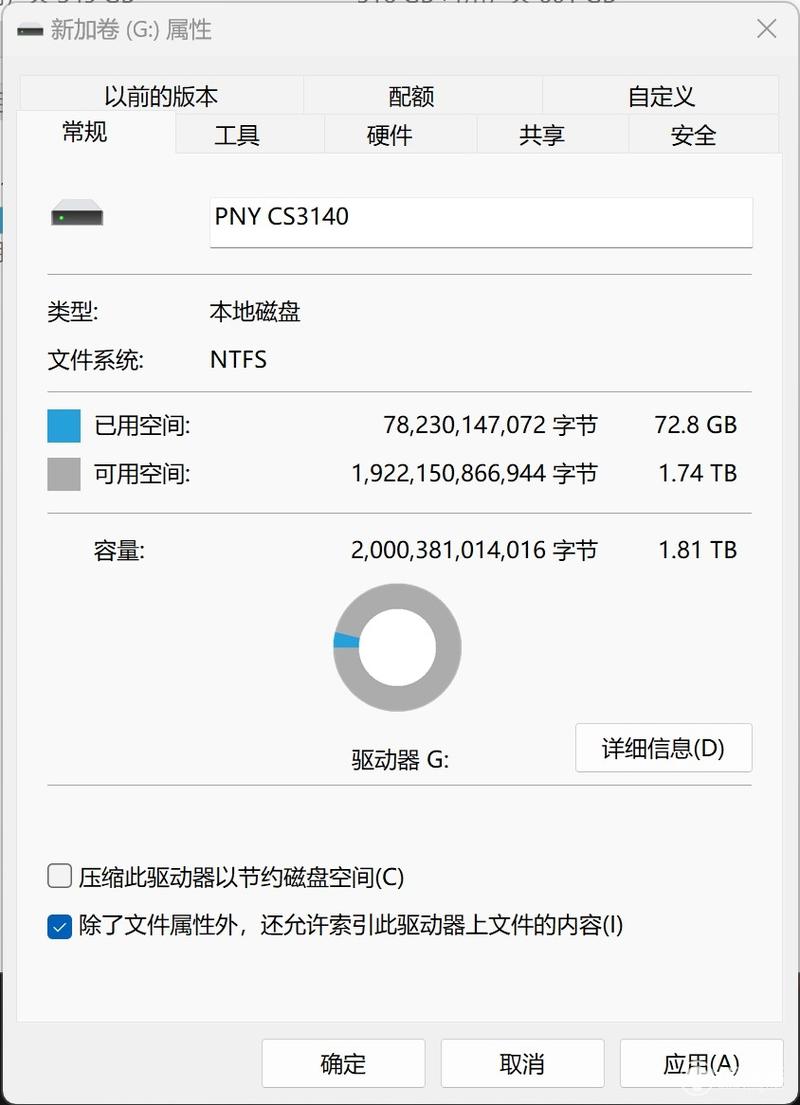Uncheck the file content indexing checkbox

tap(60, 926)
